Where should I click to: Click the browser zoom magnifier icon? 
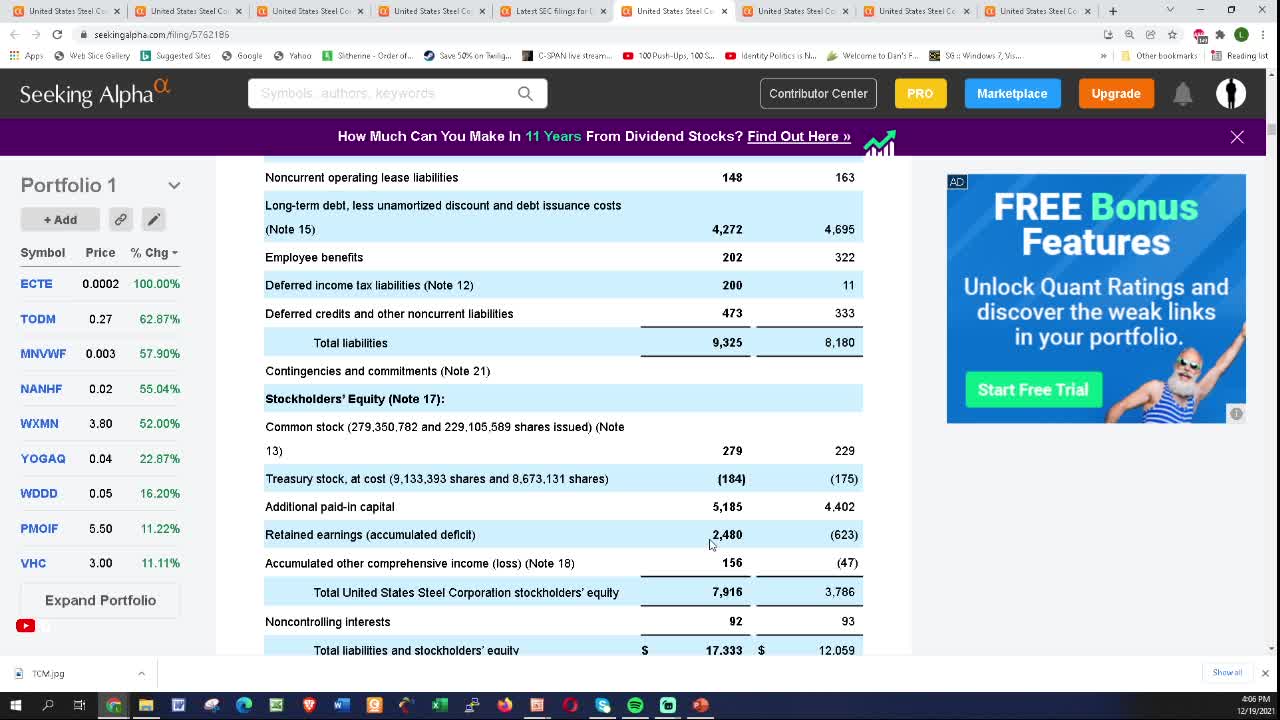pyautogui.click(x=1129, y=34)
